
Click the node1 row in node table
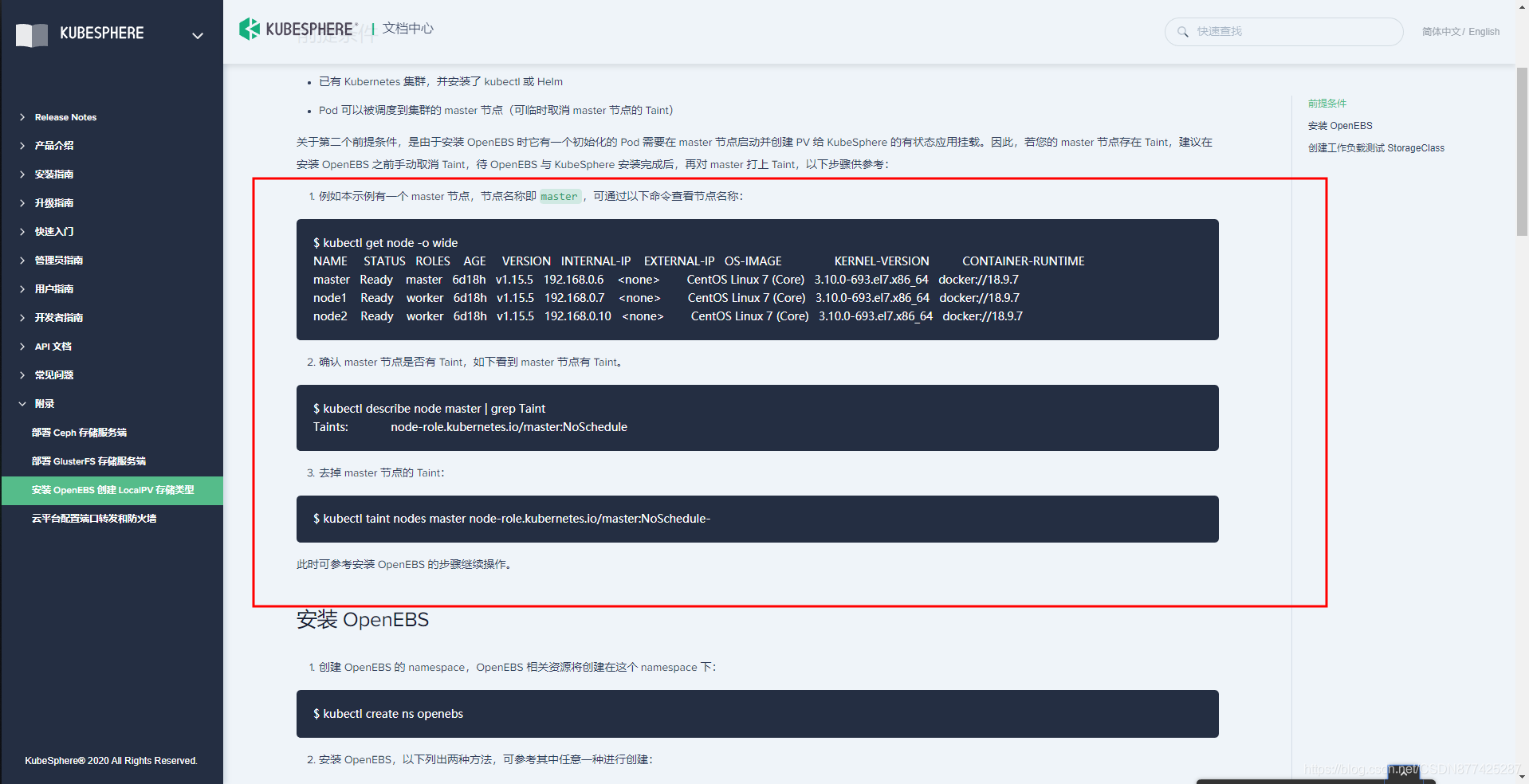[666, 298]
